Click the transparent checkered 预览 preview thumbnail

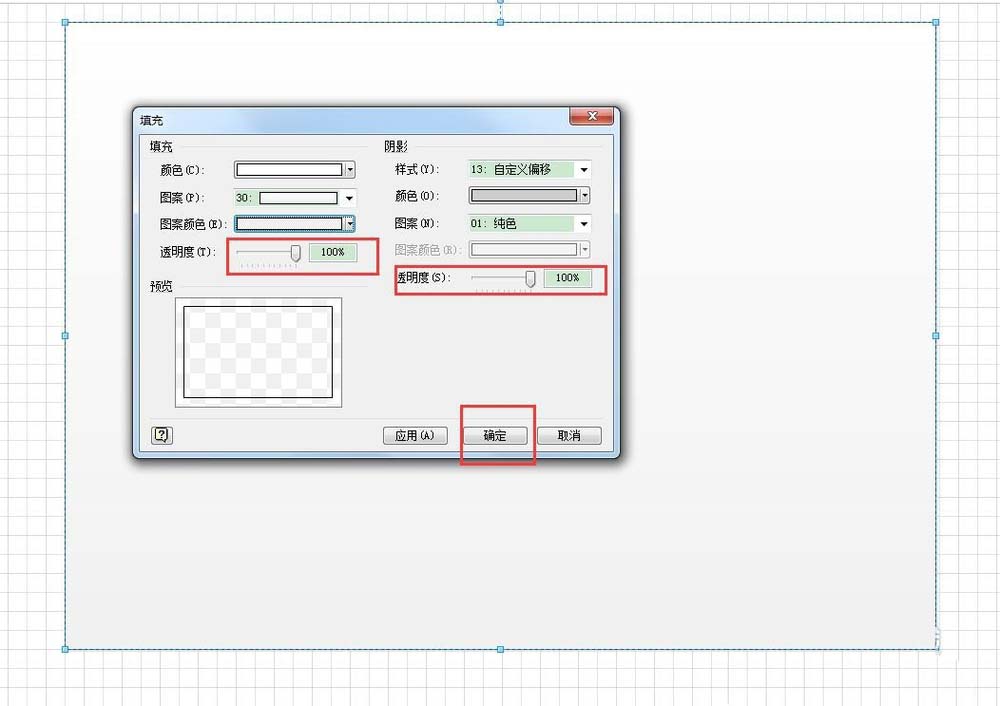tap(257, 352)
